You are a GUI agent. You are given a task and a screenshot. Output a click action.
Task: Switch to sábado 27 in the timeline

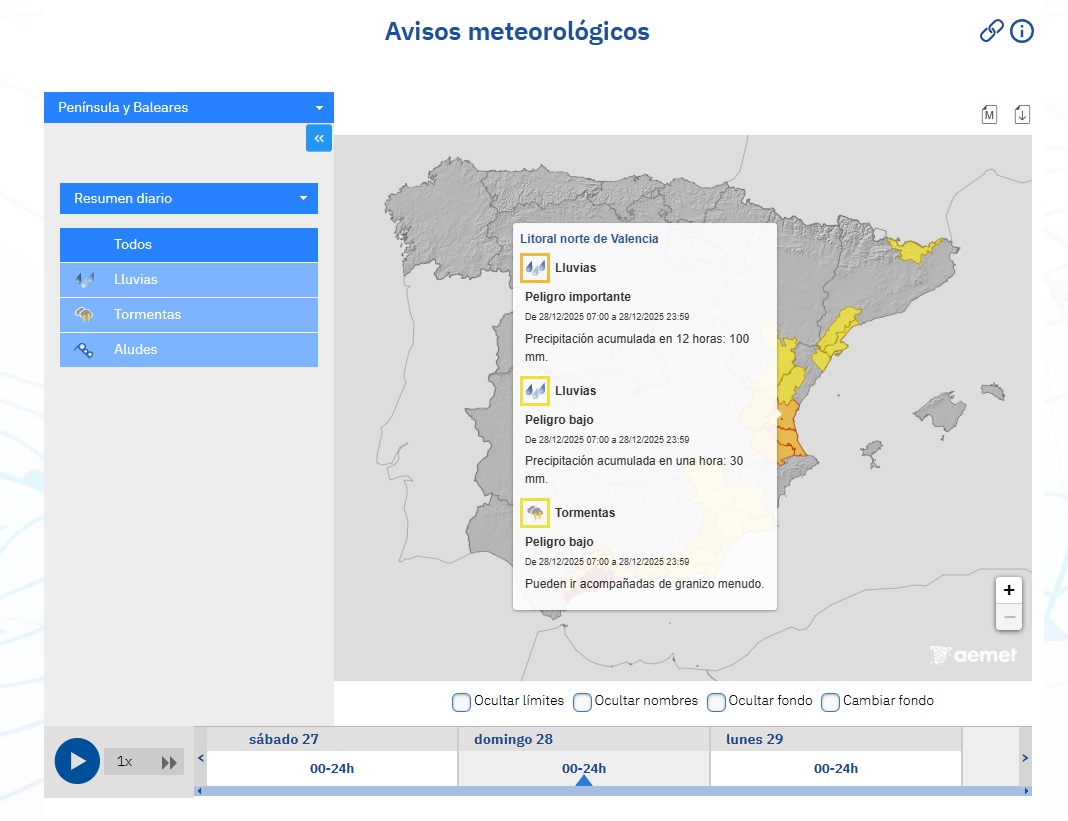point(330,761)
